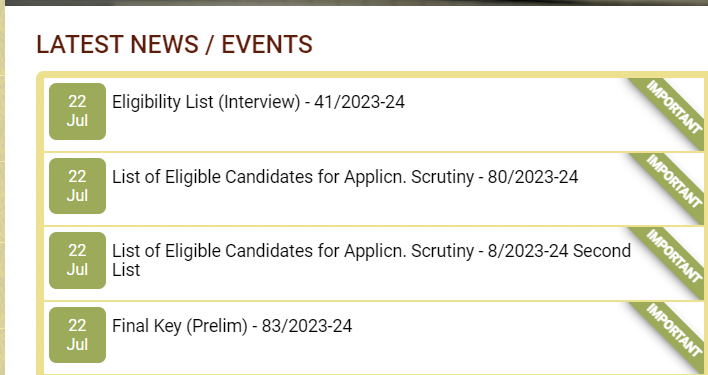Open Final Key (Prelim) - 83/2023-24
This screenshot has height=375, width=708.
tap(232, 326)
